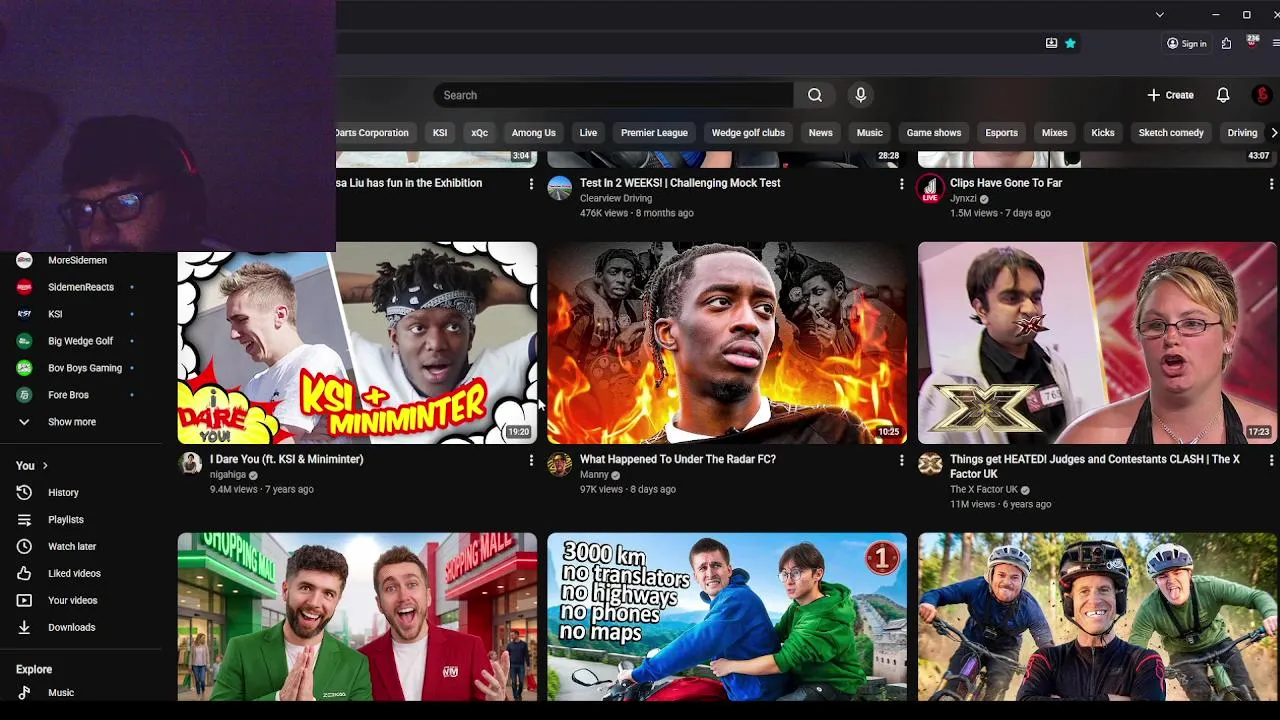This screenshot has width=1280, height=720.
Task: Select the Kicks filter chip
Action: pyautogui.click(x=1102, y=133)
